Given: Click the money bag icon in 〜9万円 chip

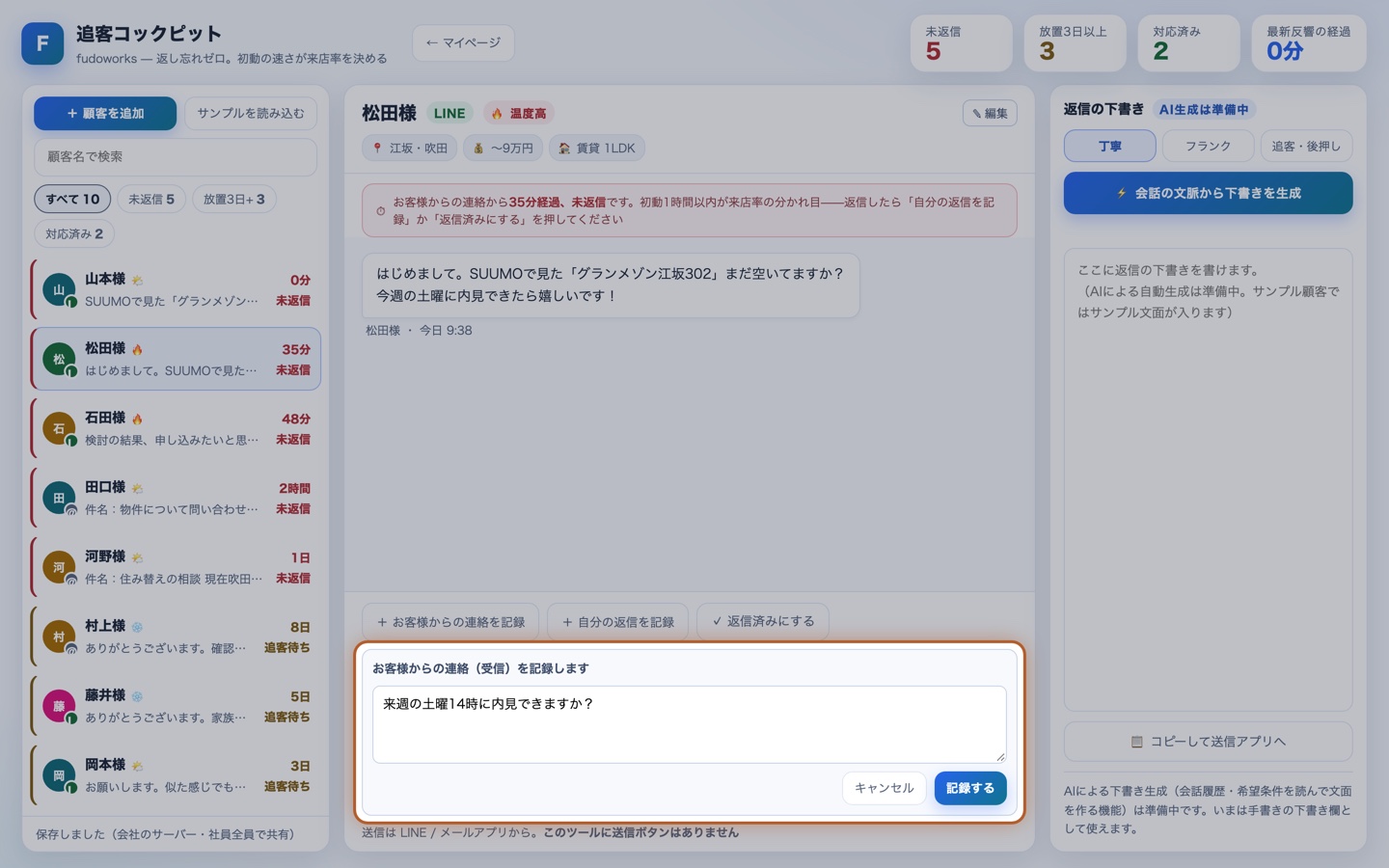Looking at the screenshot, I should [478, 149].
